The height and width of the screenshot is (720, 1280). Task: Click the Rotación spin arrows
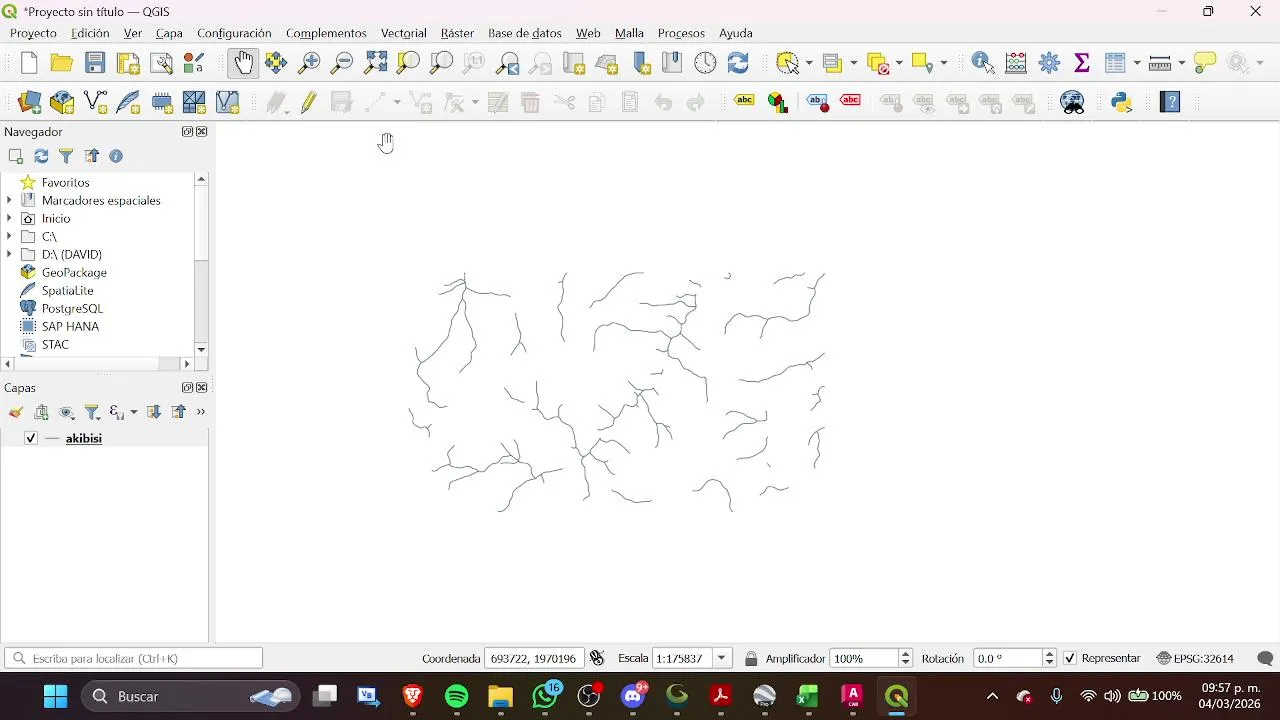pos(1049,658)
